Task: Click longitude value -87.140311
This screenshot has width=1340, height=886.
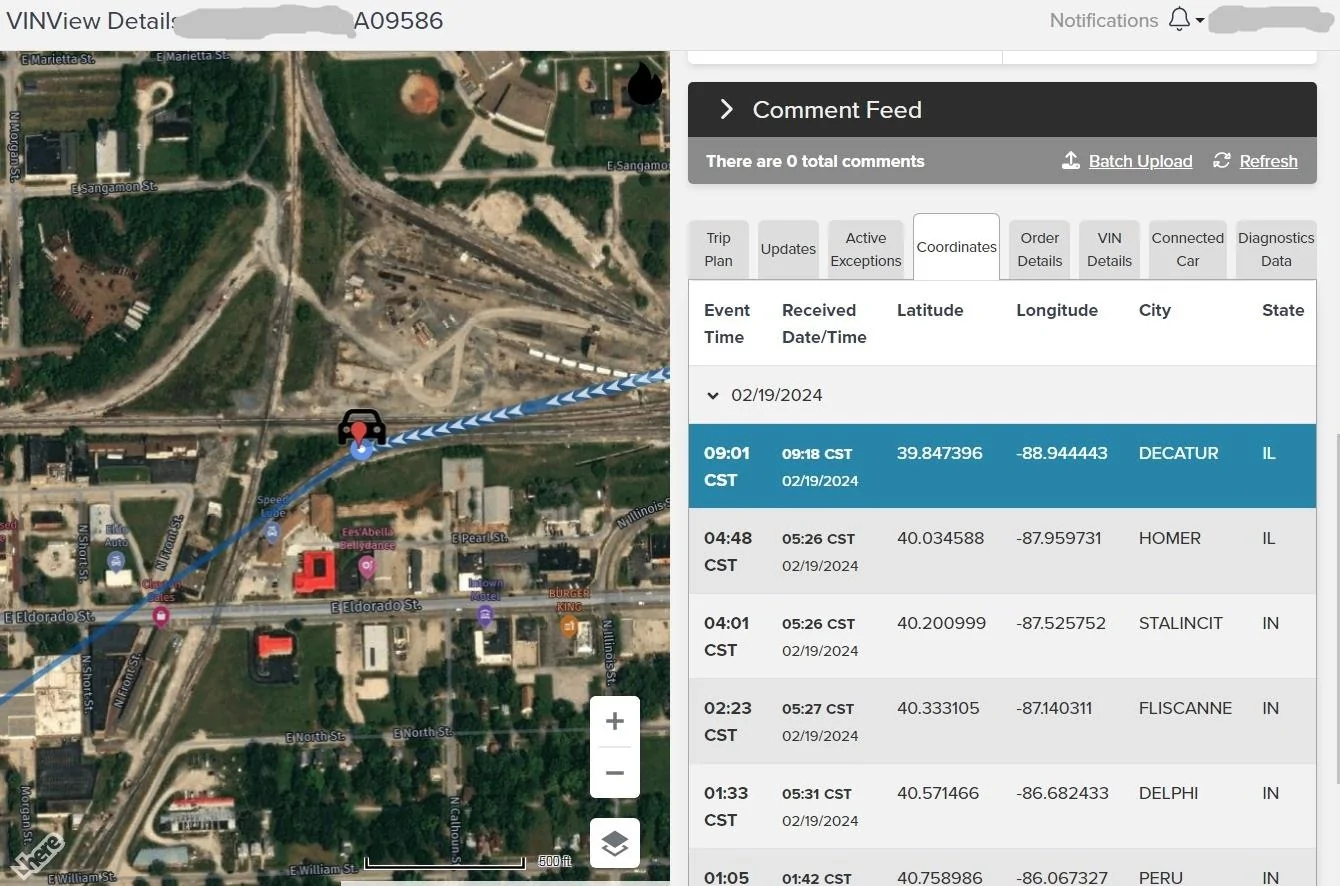Action: point(1054,708)
